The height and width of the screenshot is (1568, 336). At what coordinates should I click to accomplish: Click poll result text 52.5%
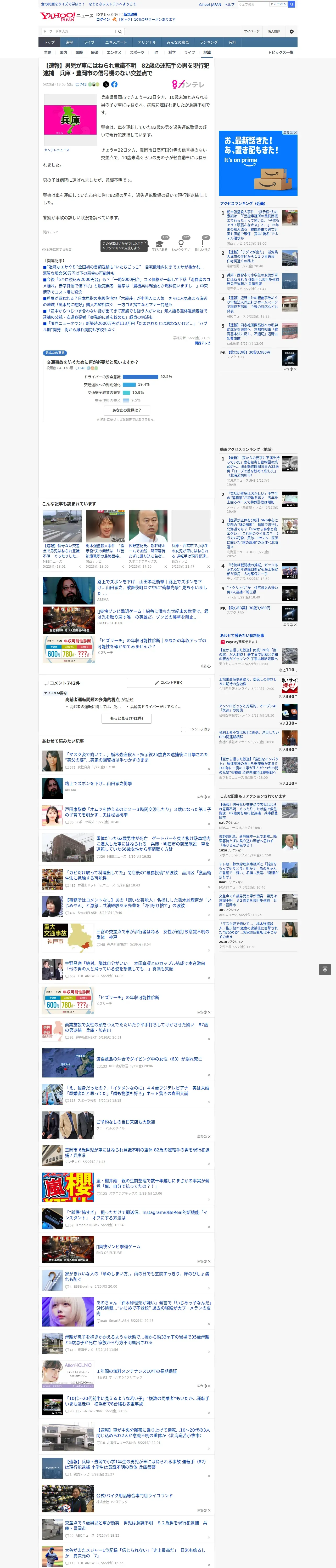tap(166, 377)
